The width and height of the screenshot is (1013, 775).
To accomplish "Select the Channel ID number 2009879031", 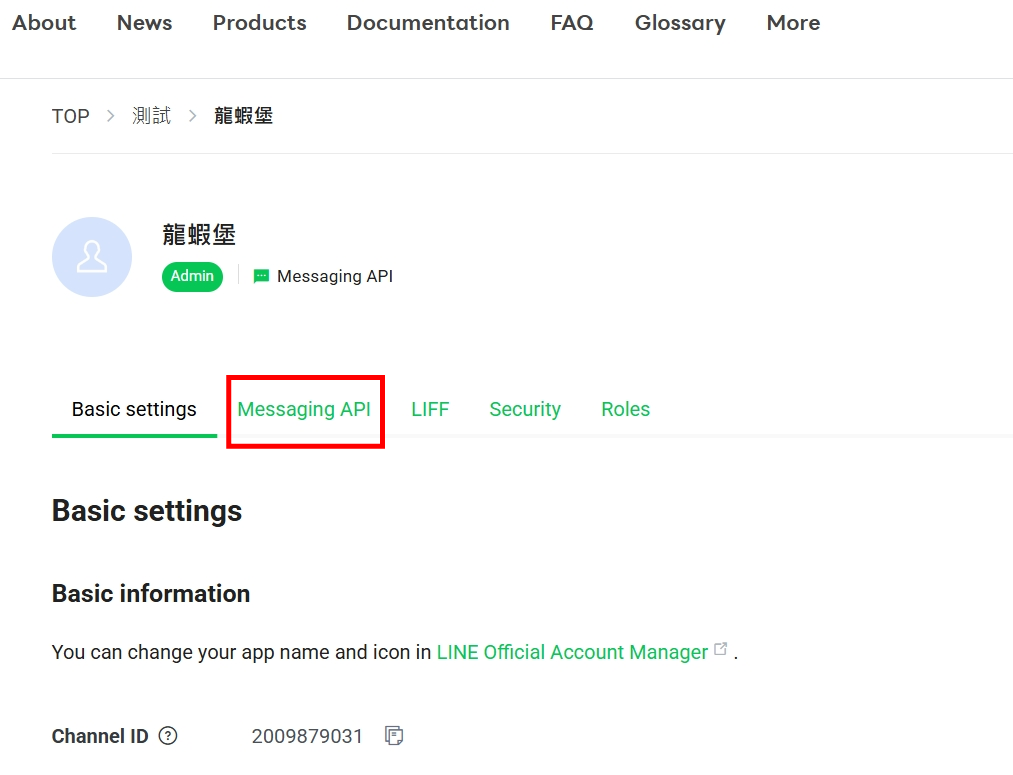I will (x=307, y=736).
